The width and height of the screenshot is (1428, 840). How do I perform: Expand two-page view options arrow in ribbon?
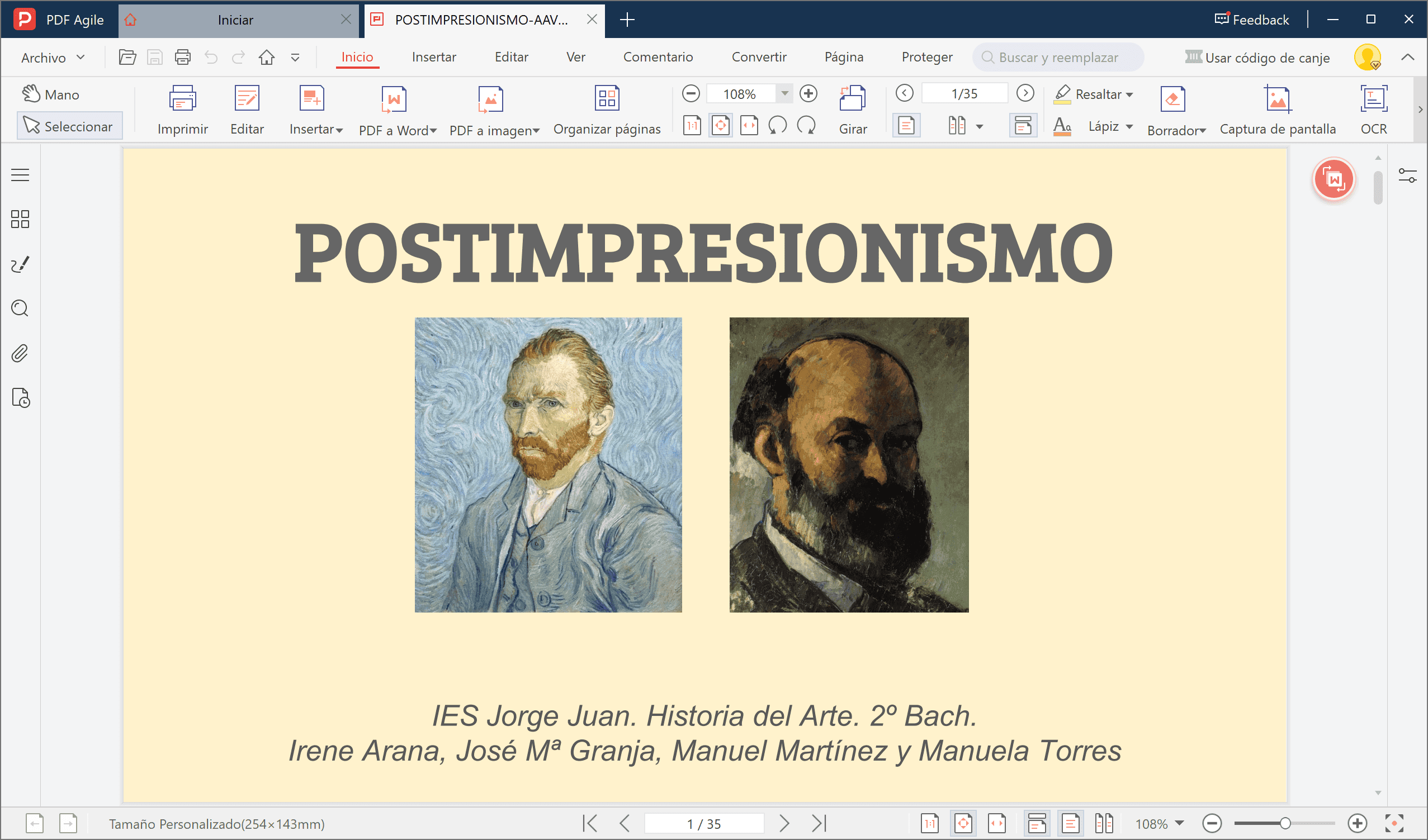click(978, 126)
